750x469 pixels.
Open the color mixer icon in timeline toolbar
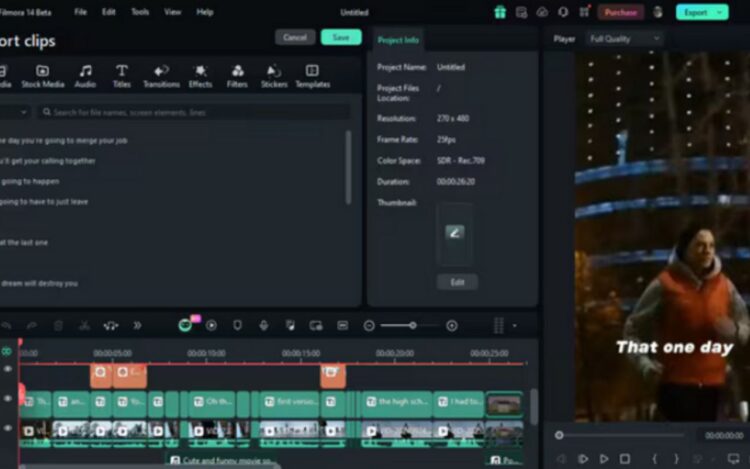[x=290, y=326]
